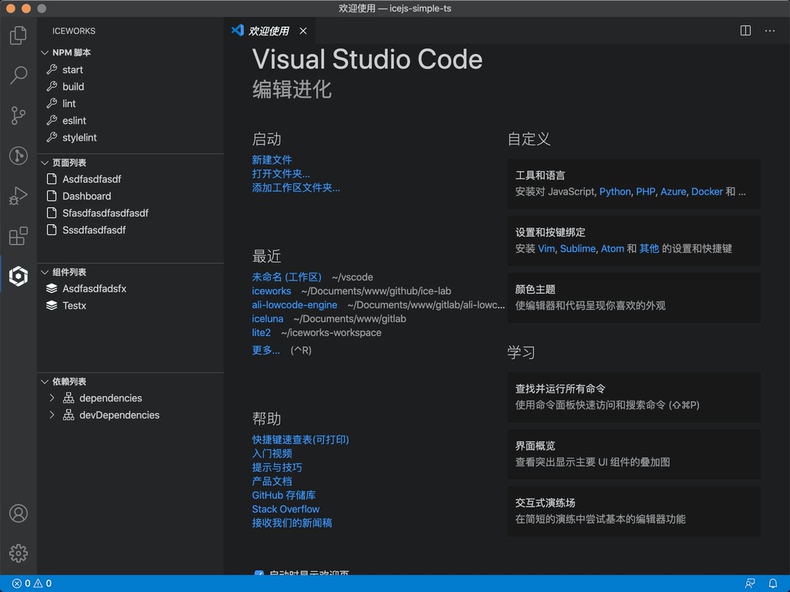790x592 pixels.
Task: Close the 欢迎使用 tab
Action: coord(303,31)
